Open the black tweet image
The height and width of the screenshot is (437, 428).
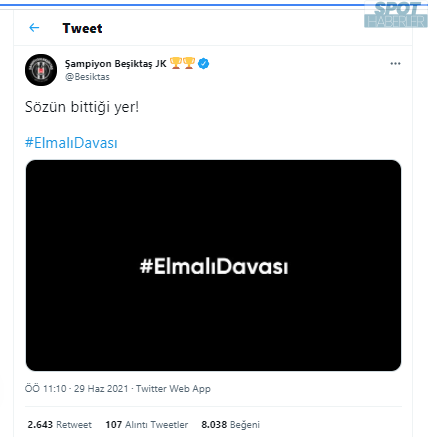pos(213,265)
